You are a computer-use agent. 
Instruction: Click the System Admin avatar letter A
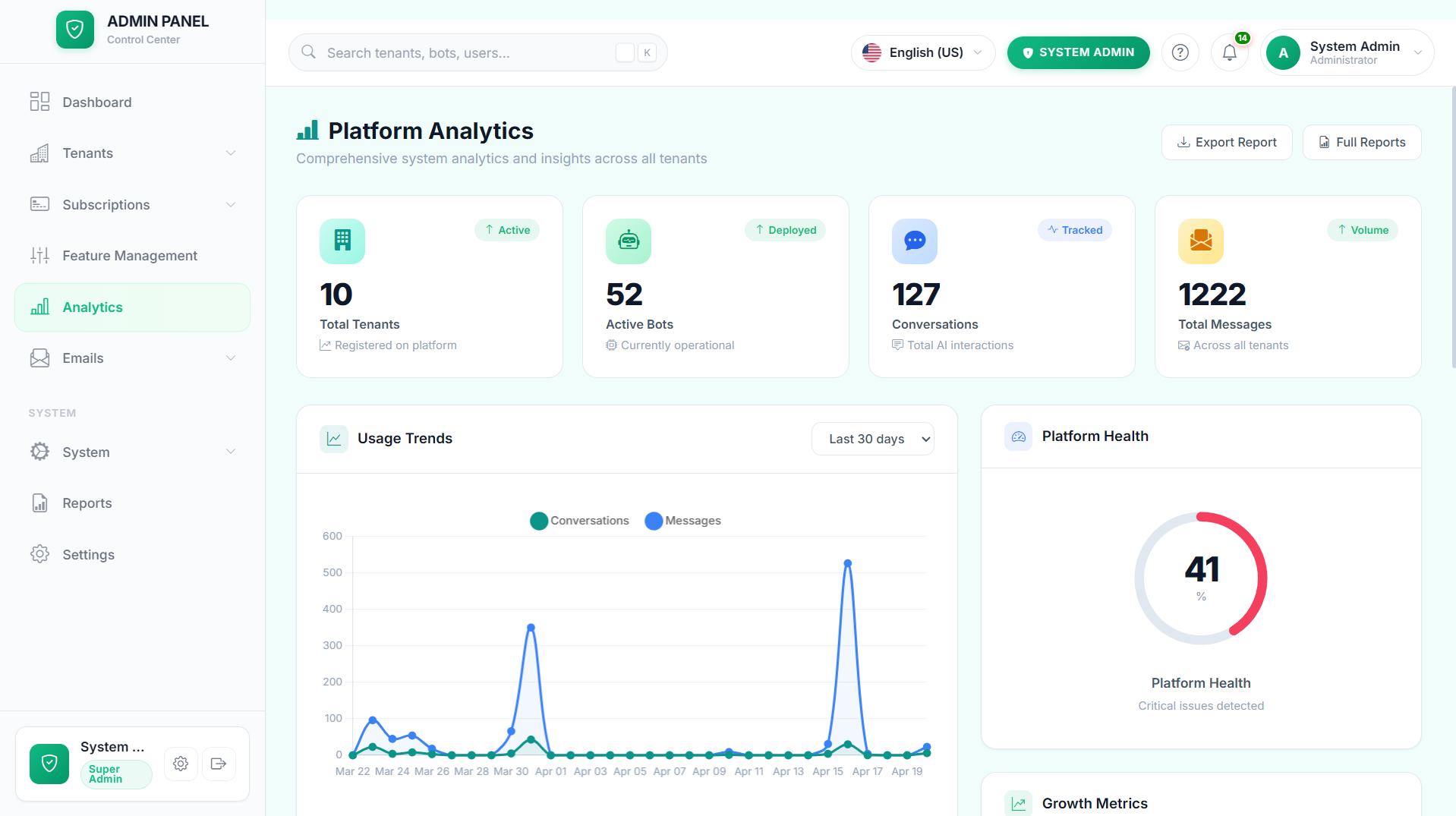tap(1283, 53)
